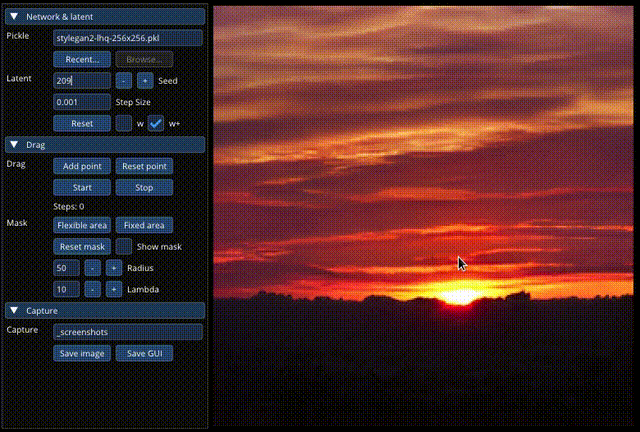The width and height of the screenshot is (640, 432).
Task: Stop the drag optimization
Action: tap(144, 187)
